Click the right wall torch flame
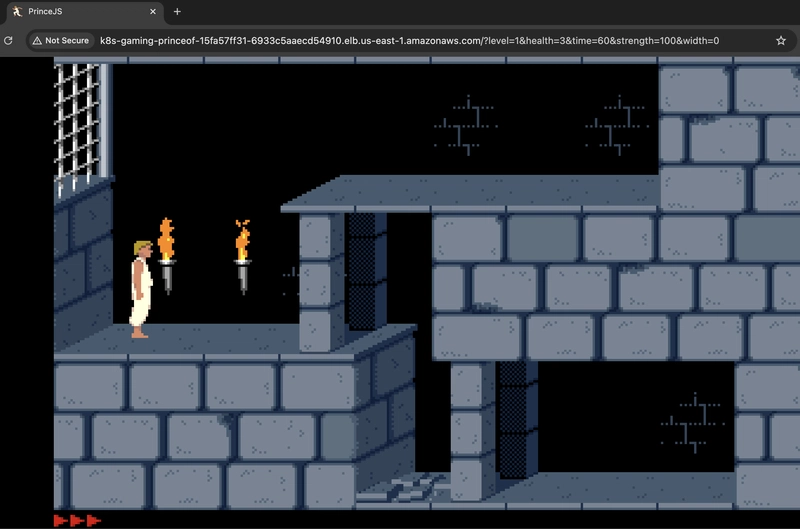Image resolution: width=800 pixels, height=529 pixels. tap(242, 240)
